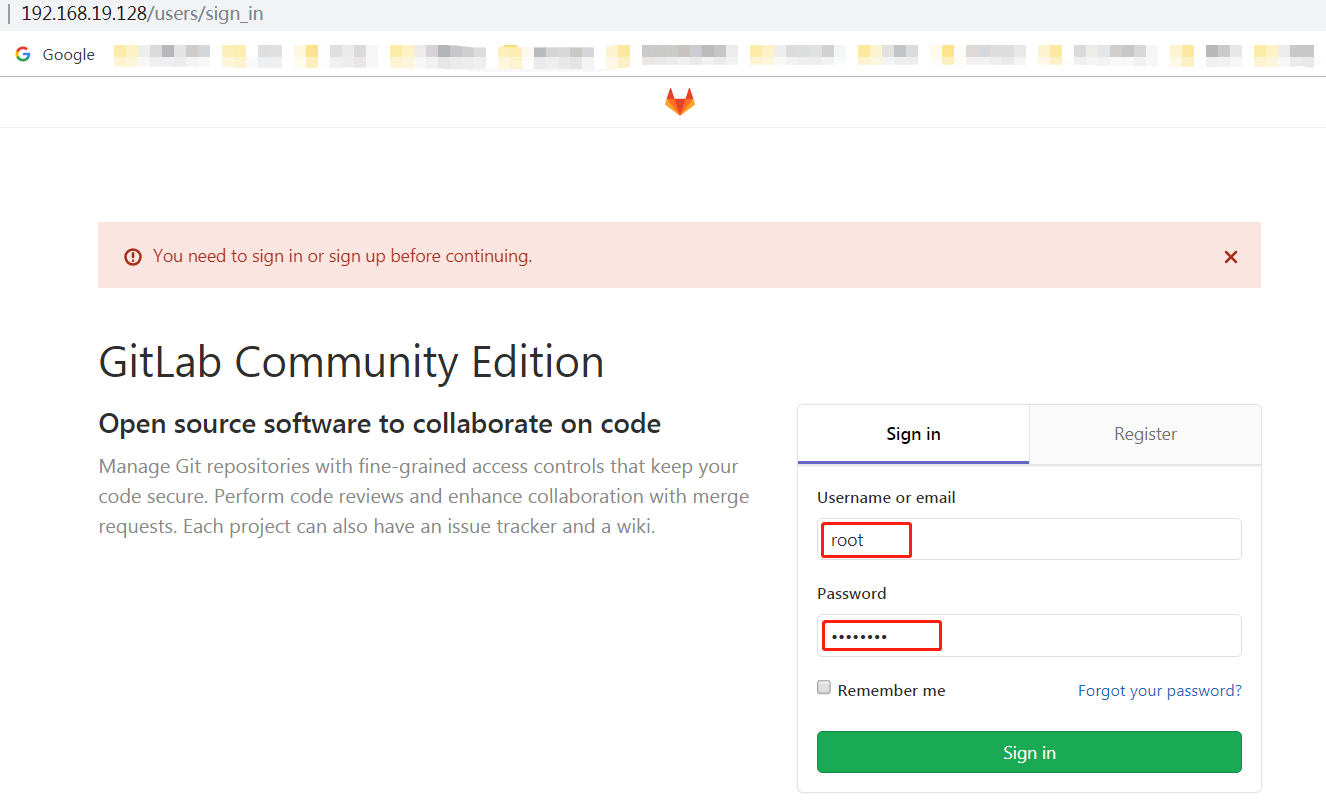
Task: Open the Forgot your password link
Action: coord(1160,690)
